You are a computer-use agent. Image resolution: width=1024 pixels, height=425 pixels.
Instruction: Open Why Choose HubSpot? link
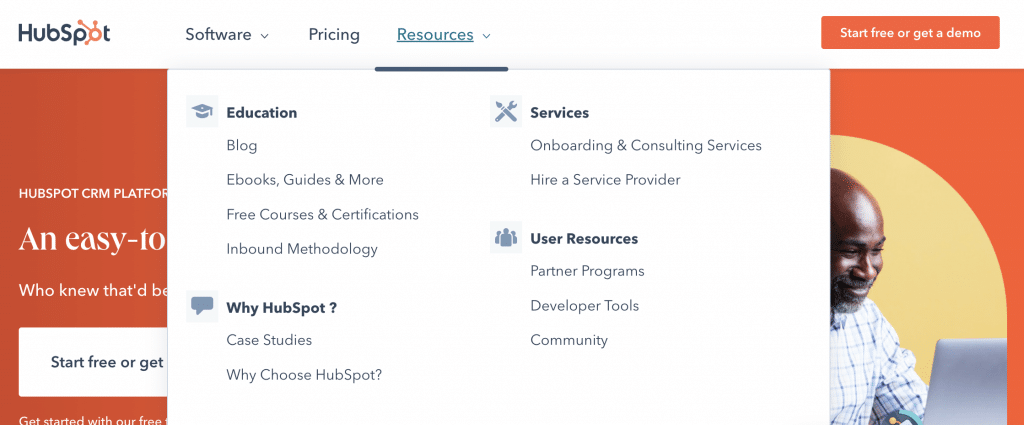coord(304,375)
